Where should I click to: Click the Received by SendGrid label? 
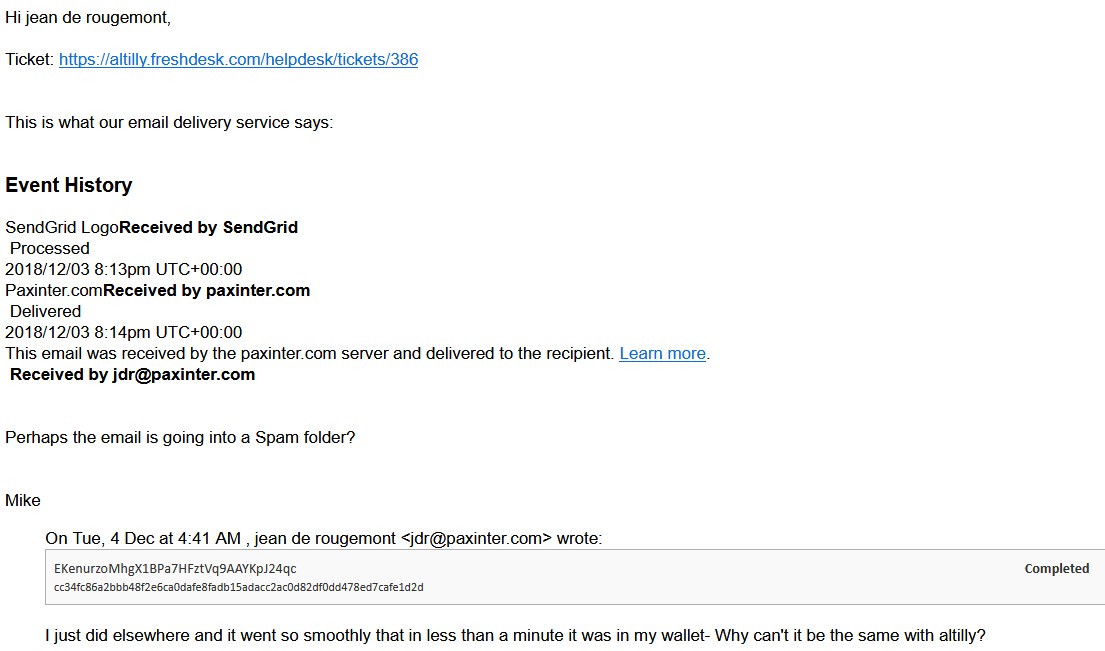point(209,228)
